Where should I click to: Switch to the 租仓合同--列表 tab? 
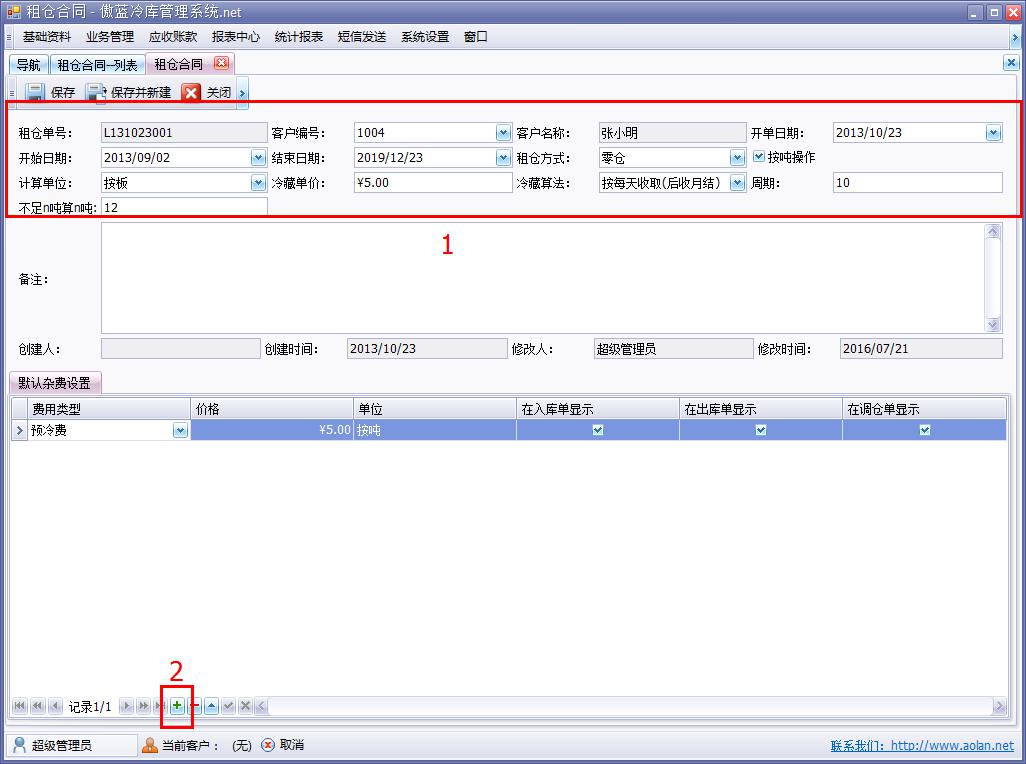[x=97, y=65]
